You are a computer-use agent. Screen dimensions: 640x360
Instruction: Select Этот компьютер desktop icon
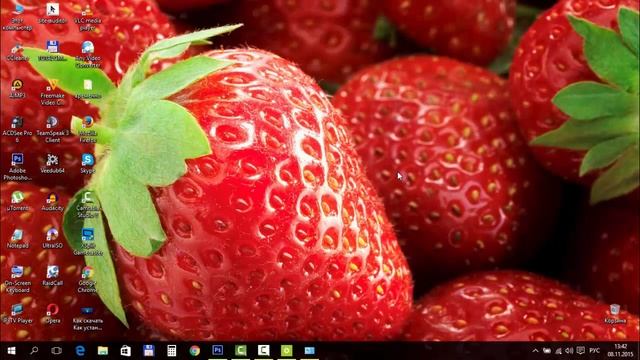(17, 18)
